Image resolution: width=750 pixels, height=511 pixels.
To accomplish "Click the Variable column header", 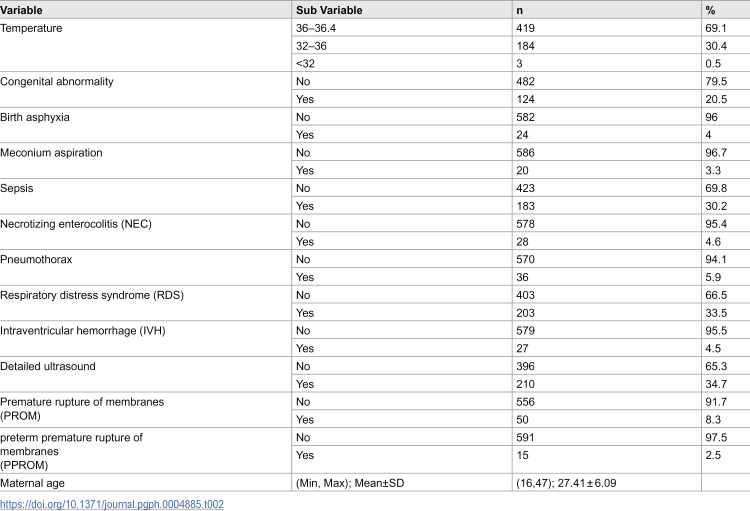I will [x=22, y=10].
